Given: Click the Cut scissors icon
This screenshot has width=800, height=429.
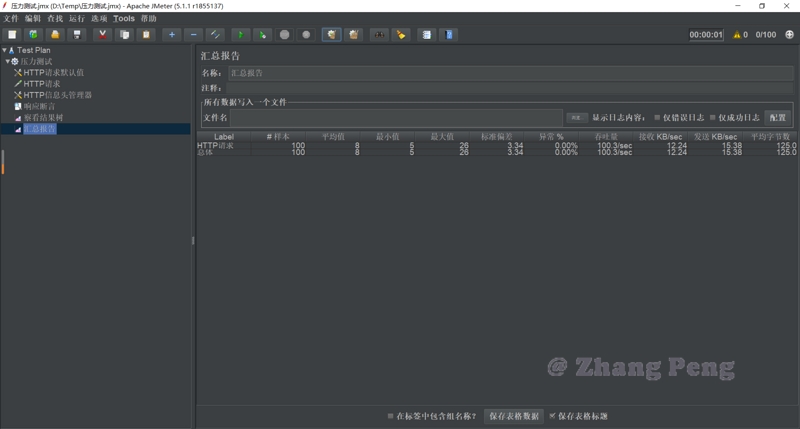Looking at the screenshot, I should tap(102, 35).
